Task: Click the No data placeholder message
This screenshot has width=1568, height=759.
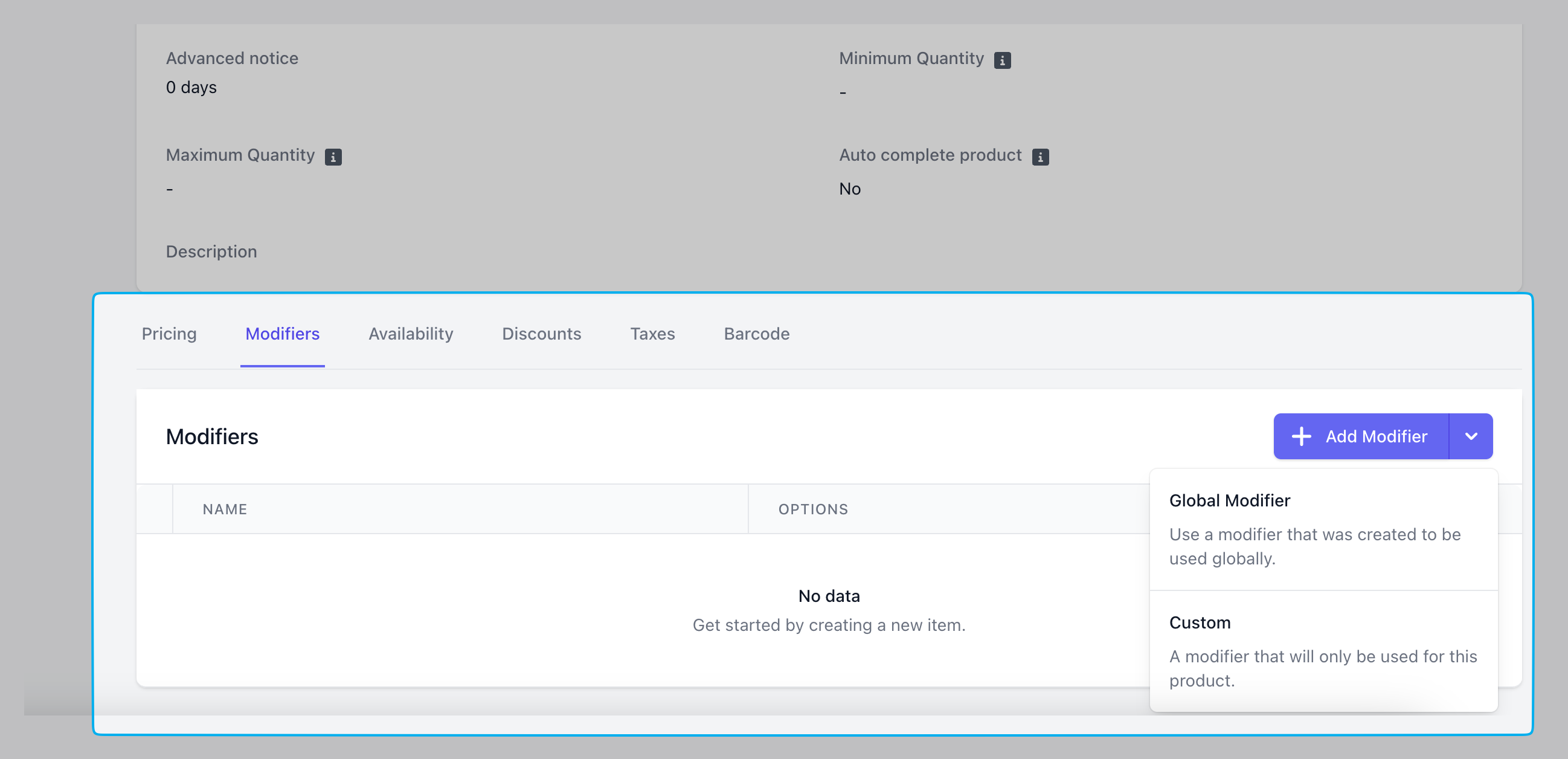Action: 829,596
